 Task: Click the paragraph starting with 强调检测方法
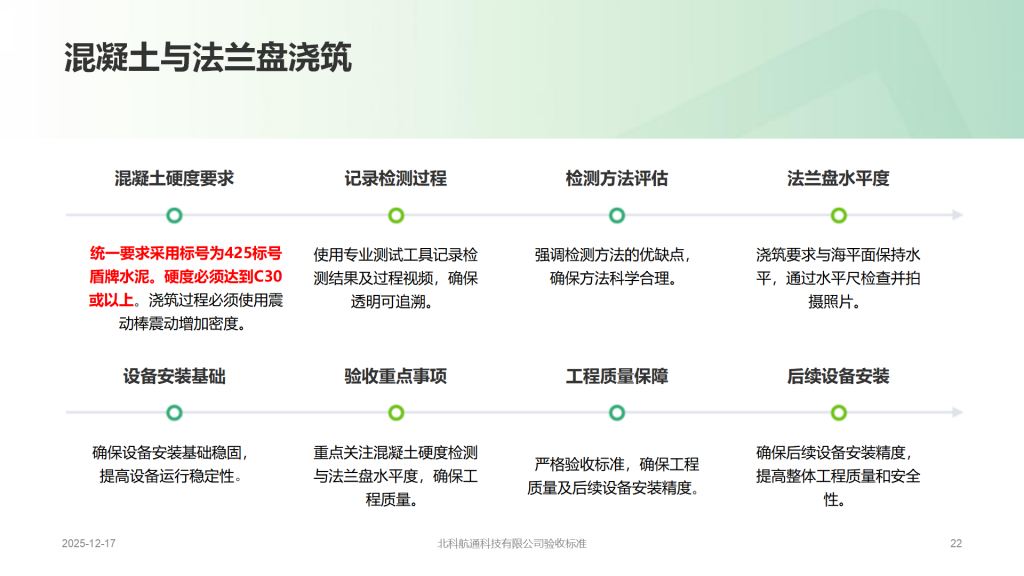click(x=617, y=266)
